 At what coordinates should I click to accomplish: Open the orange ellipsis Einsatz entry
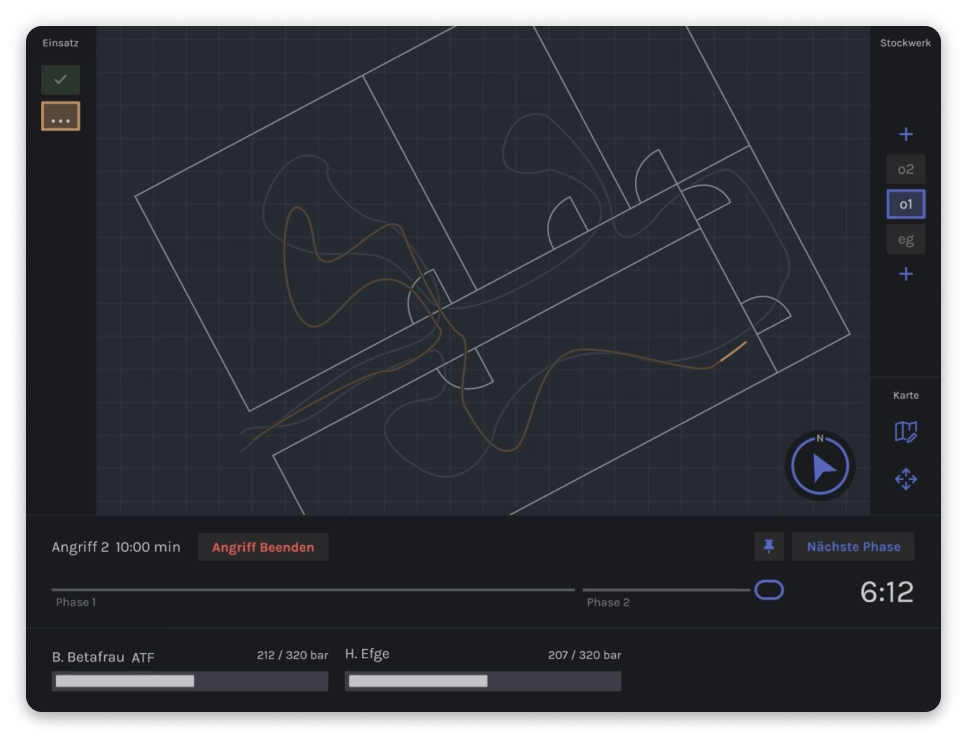pos(60,117)
